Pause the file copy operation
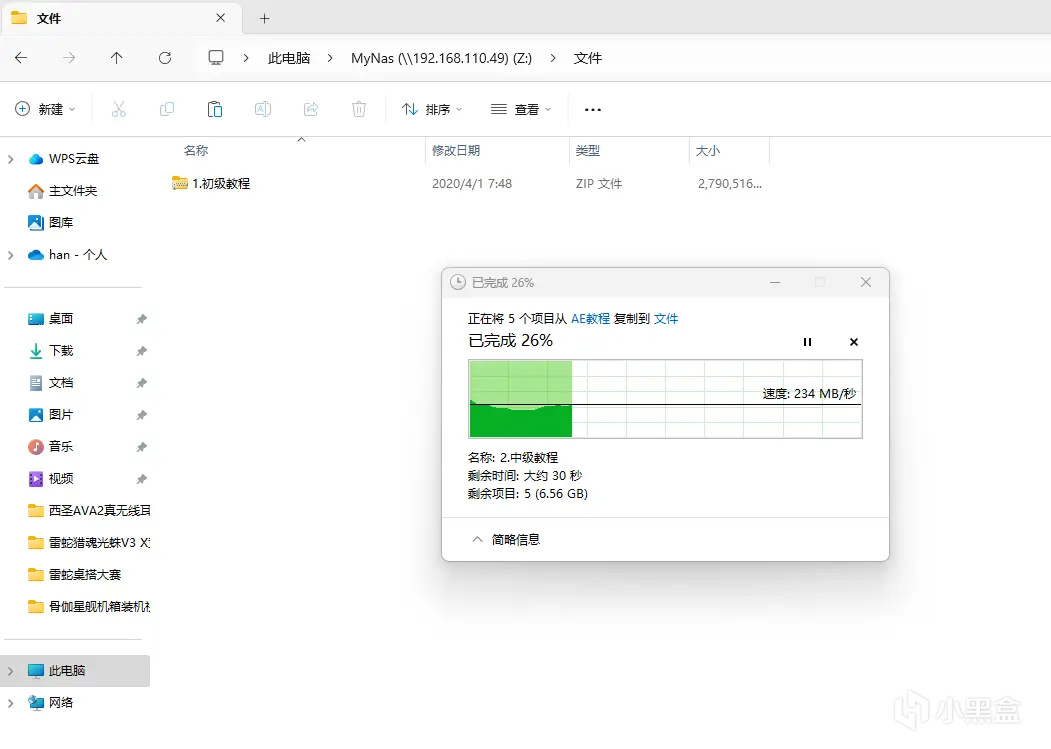The width and height of the screenshot is (1051, 749). 808,342
